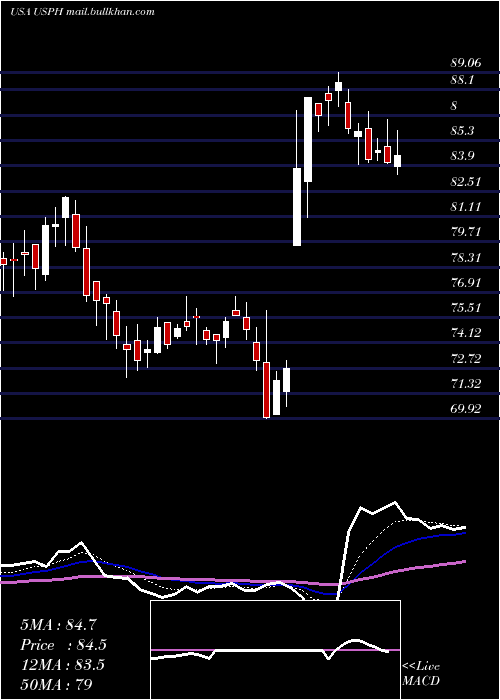Click the tall white gap-up candle near 79.71

click(297, 207)
